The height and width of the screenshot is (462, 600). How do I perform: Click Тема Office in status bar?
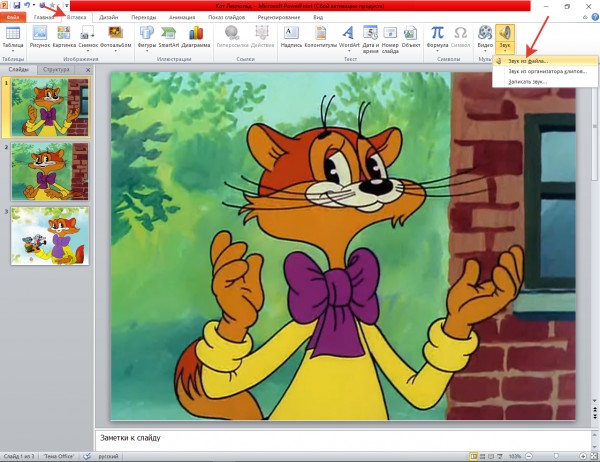pos(59,456)
